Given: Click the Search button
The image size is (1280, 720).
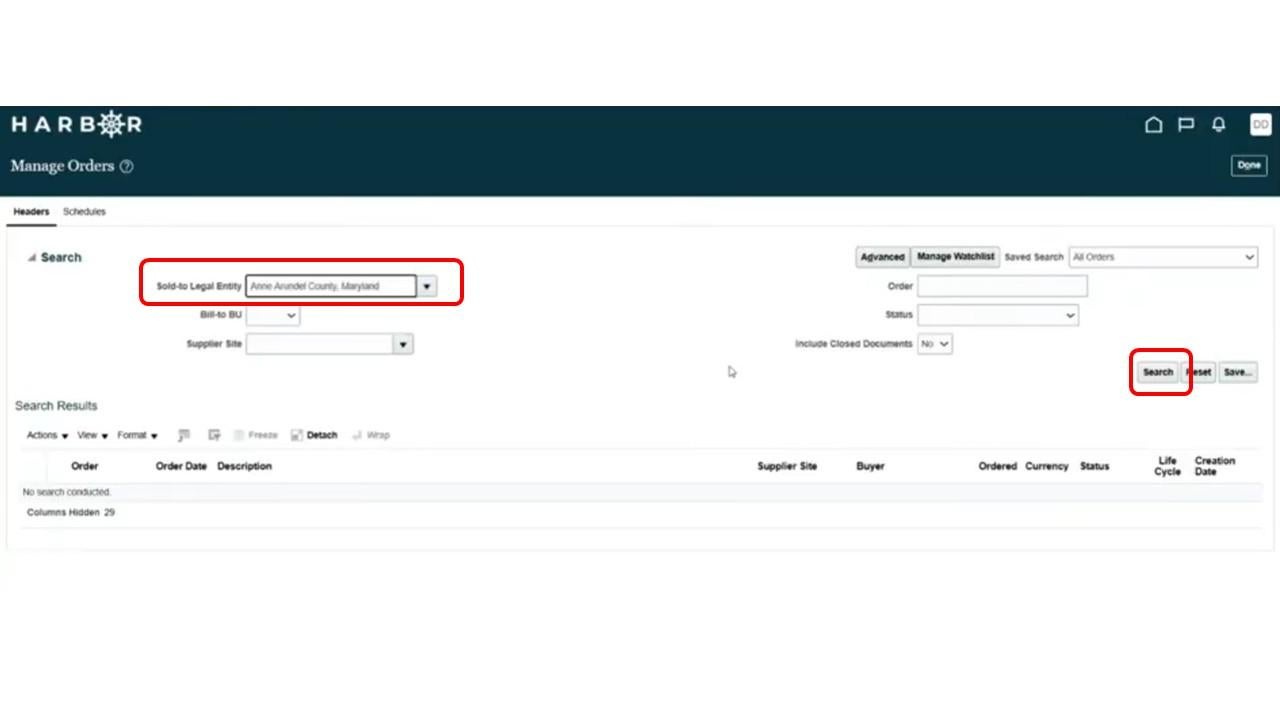Looking at the screenshot, I should (x=1158, y=372).
